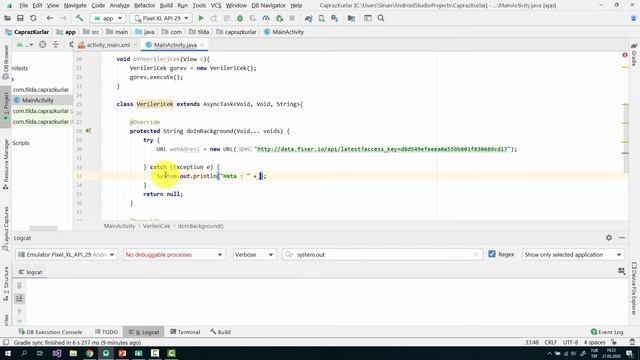The height and width of the screenshot is (360, 640).
Task: Click the Sync Project with Gradle icon
Action: point(309,18)
